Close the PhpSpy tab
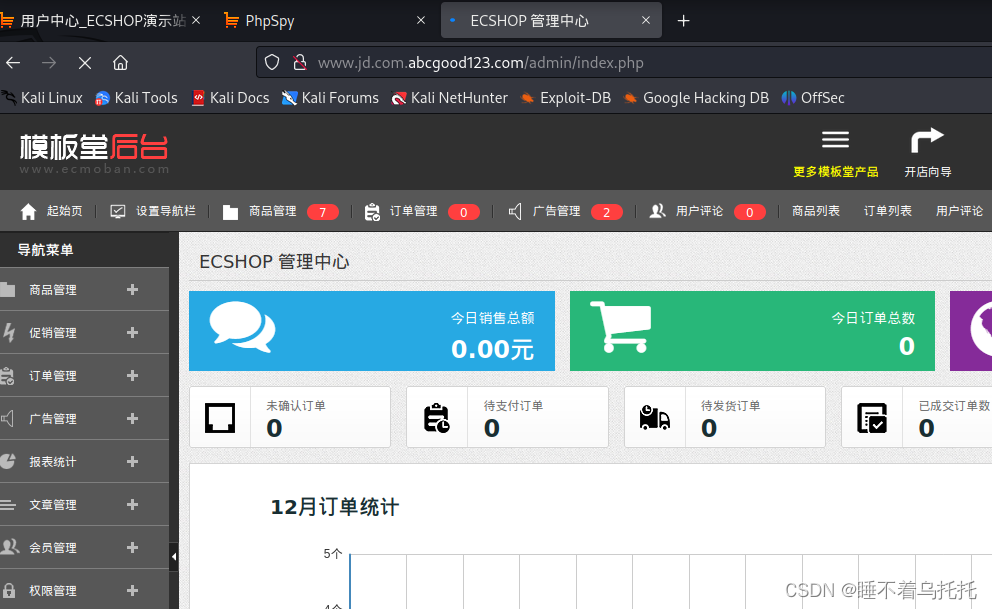Image resolution: width=992 pixels, height=609 pixels. pyautogui.click(x=421, y=21)
